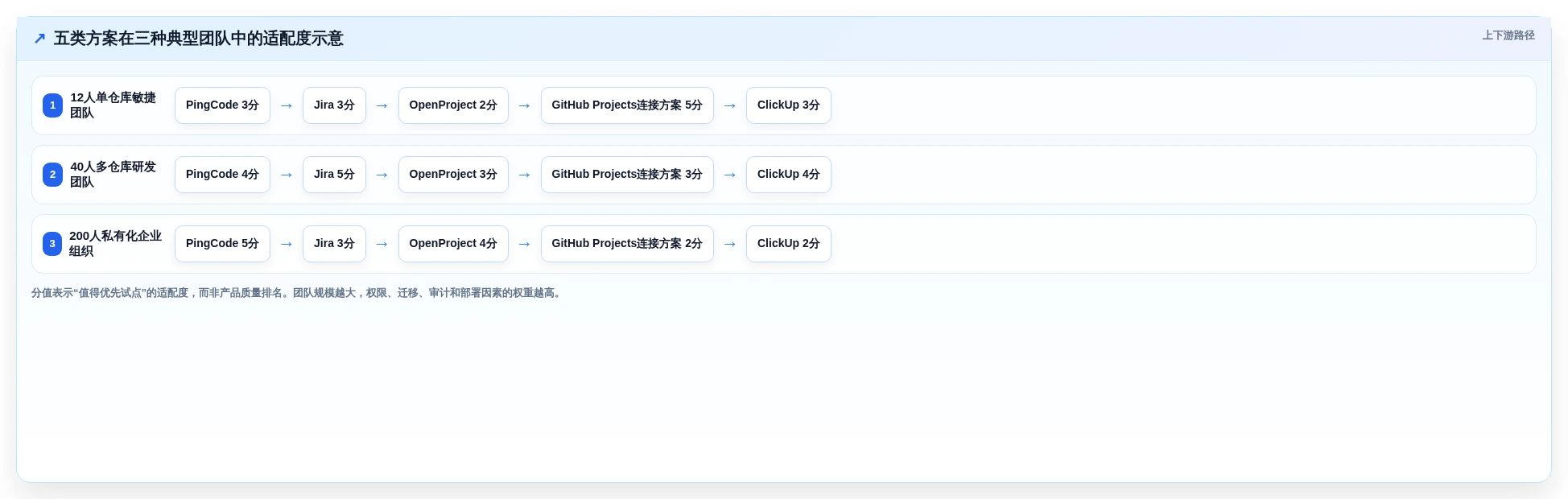Open GitHub Projects连接方案 3分 chip
This screenshot has height=499, width=1568.
[627, 175]
